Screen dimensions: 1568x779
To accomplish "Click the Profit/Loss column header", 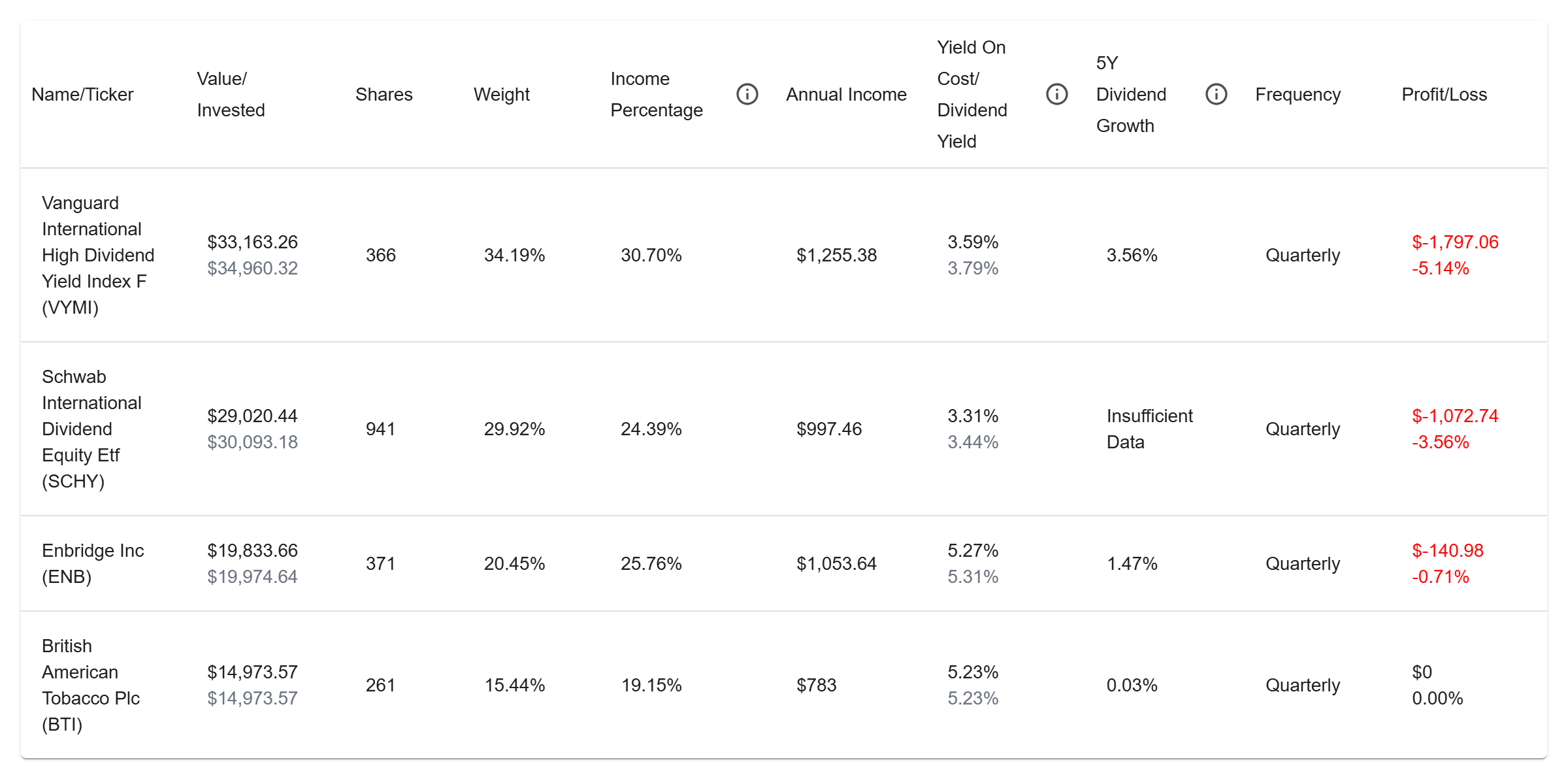I will (x=1444, y=94).
